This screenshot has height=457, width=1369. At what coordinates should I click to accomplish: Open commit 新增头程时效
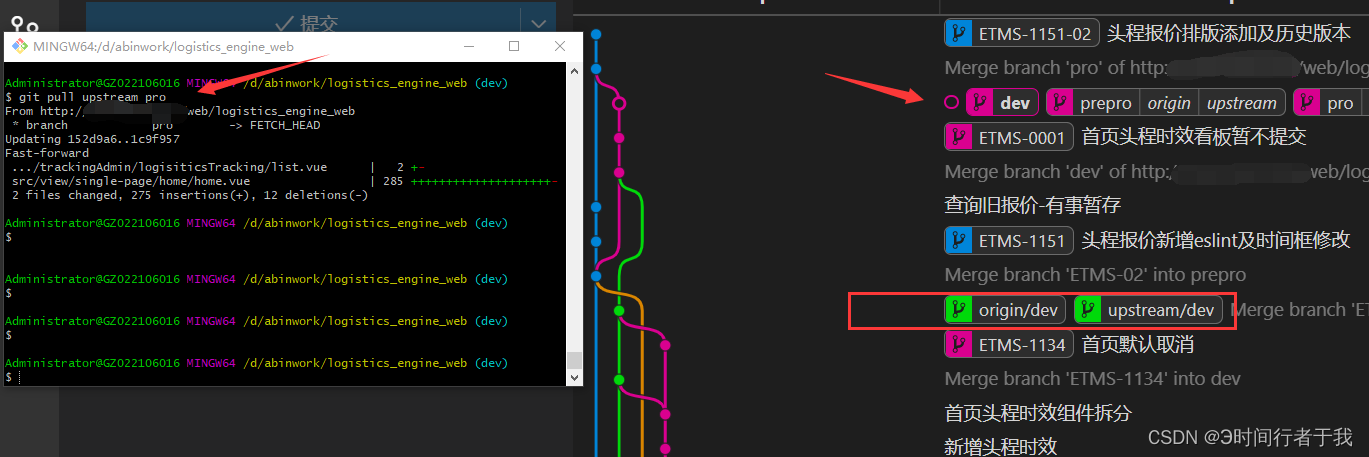[1001, 446]
